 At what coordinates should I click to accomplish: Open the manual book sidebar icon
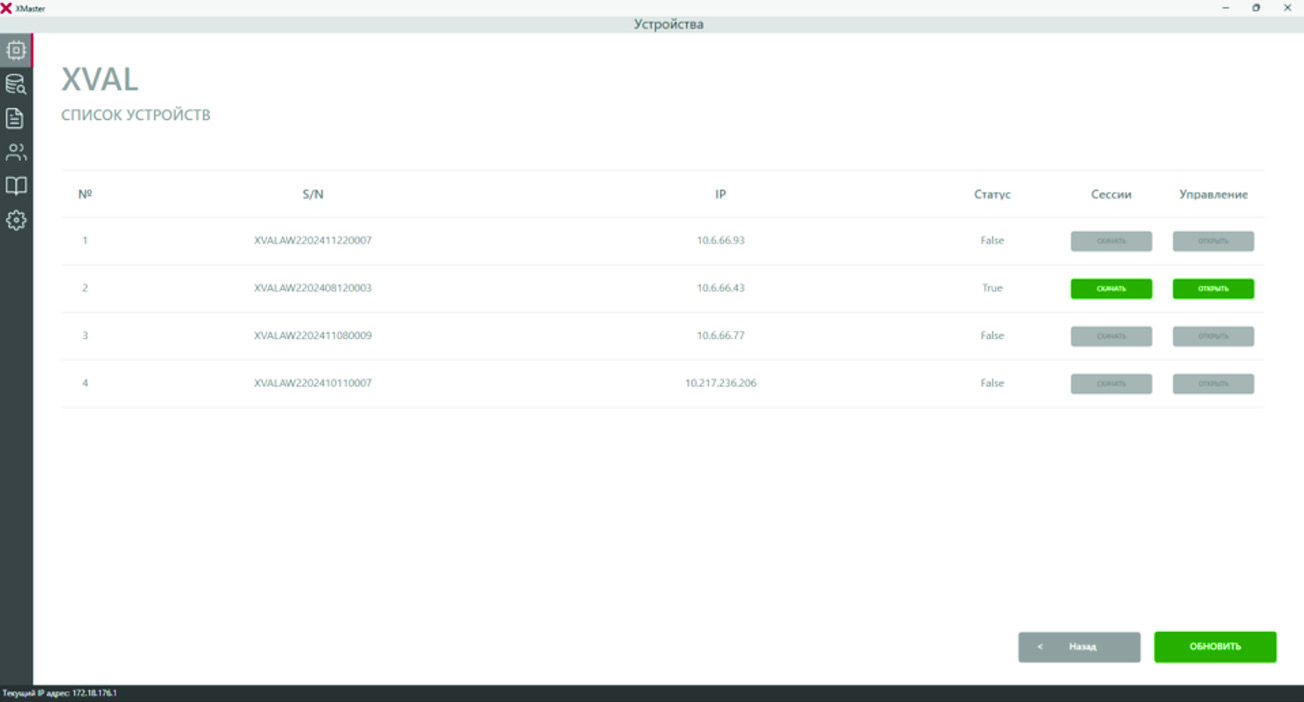pyautogui.click(x=16, y=186)
